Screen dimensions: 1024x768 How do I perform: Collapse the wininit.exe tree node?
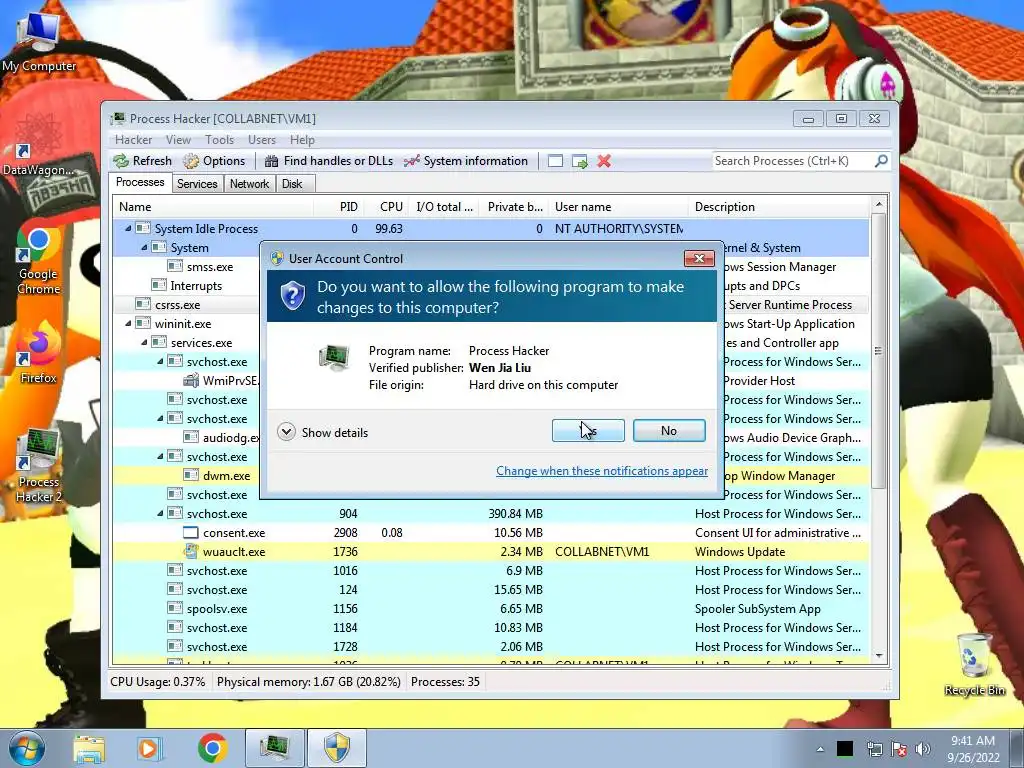pyautogui.click(x=128, y=323)
